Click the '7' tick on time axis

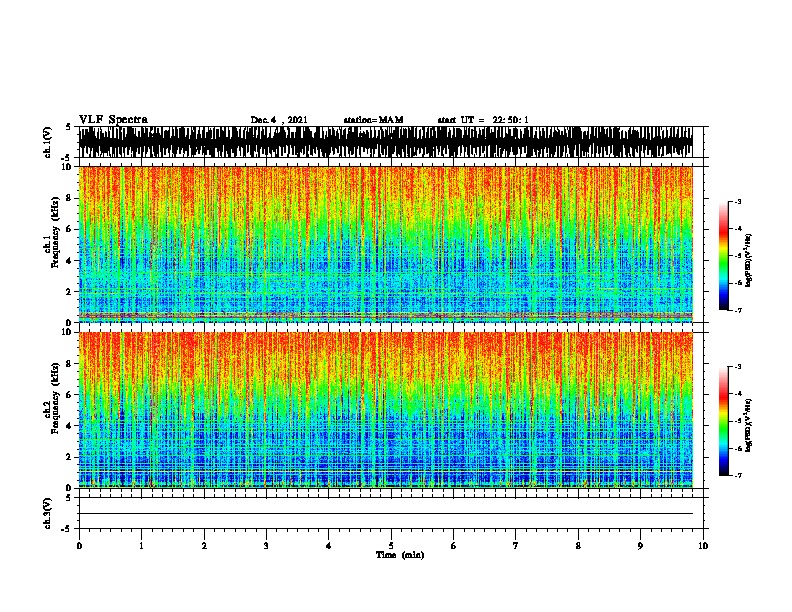[x=516, y=546]
